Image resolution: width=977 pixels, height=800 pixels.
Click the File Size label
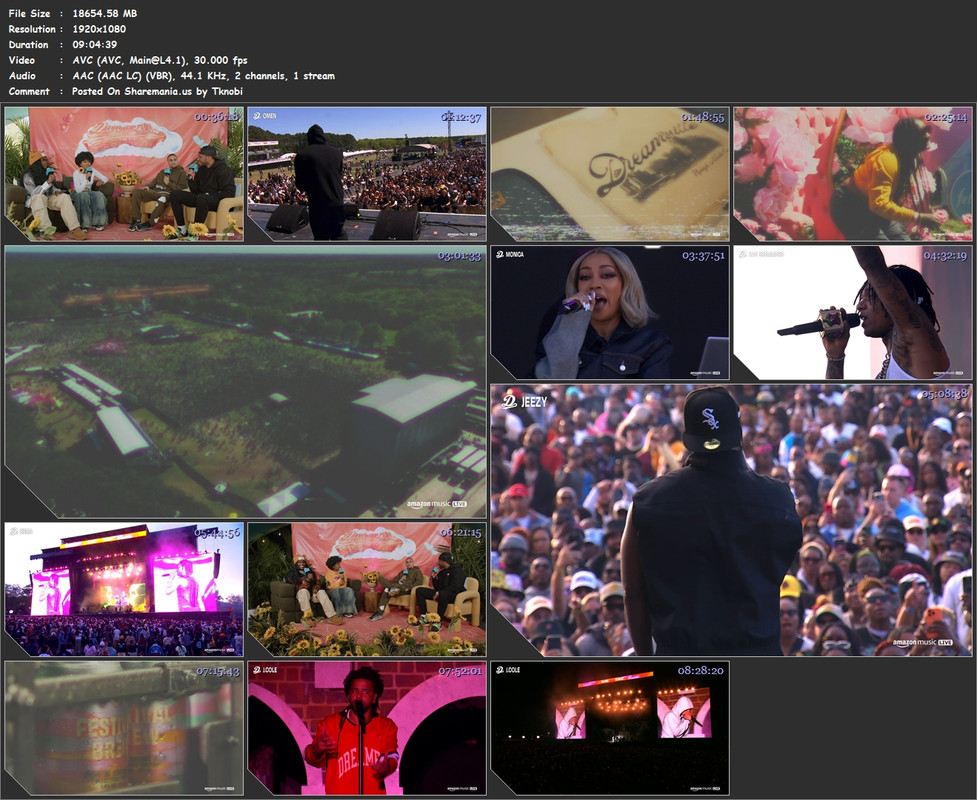click(x=29, y=13)
